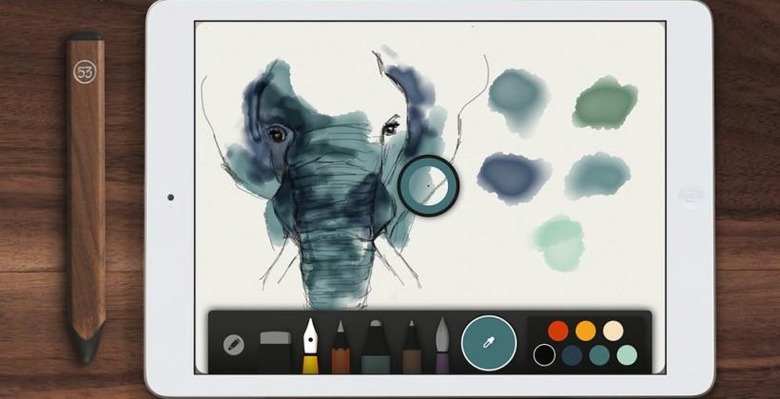The width and height of the screenshot is (780, 399).
Task: Pick the red-orange palette color
Action: click(x=558, y=331)
